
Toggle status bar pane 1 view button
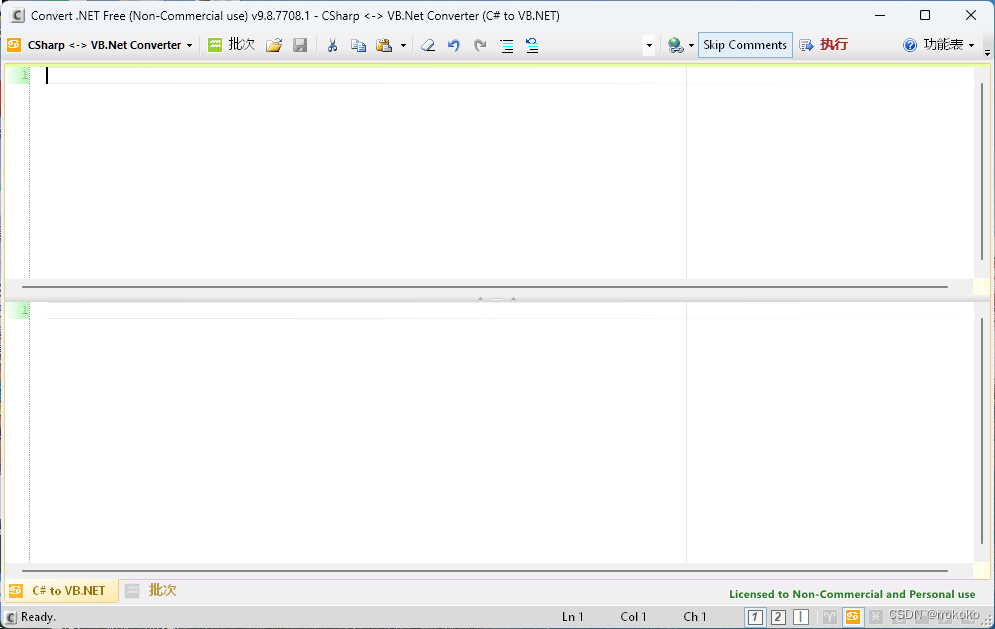[x=754, y=616]
